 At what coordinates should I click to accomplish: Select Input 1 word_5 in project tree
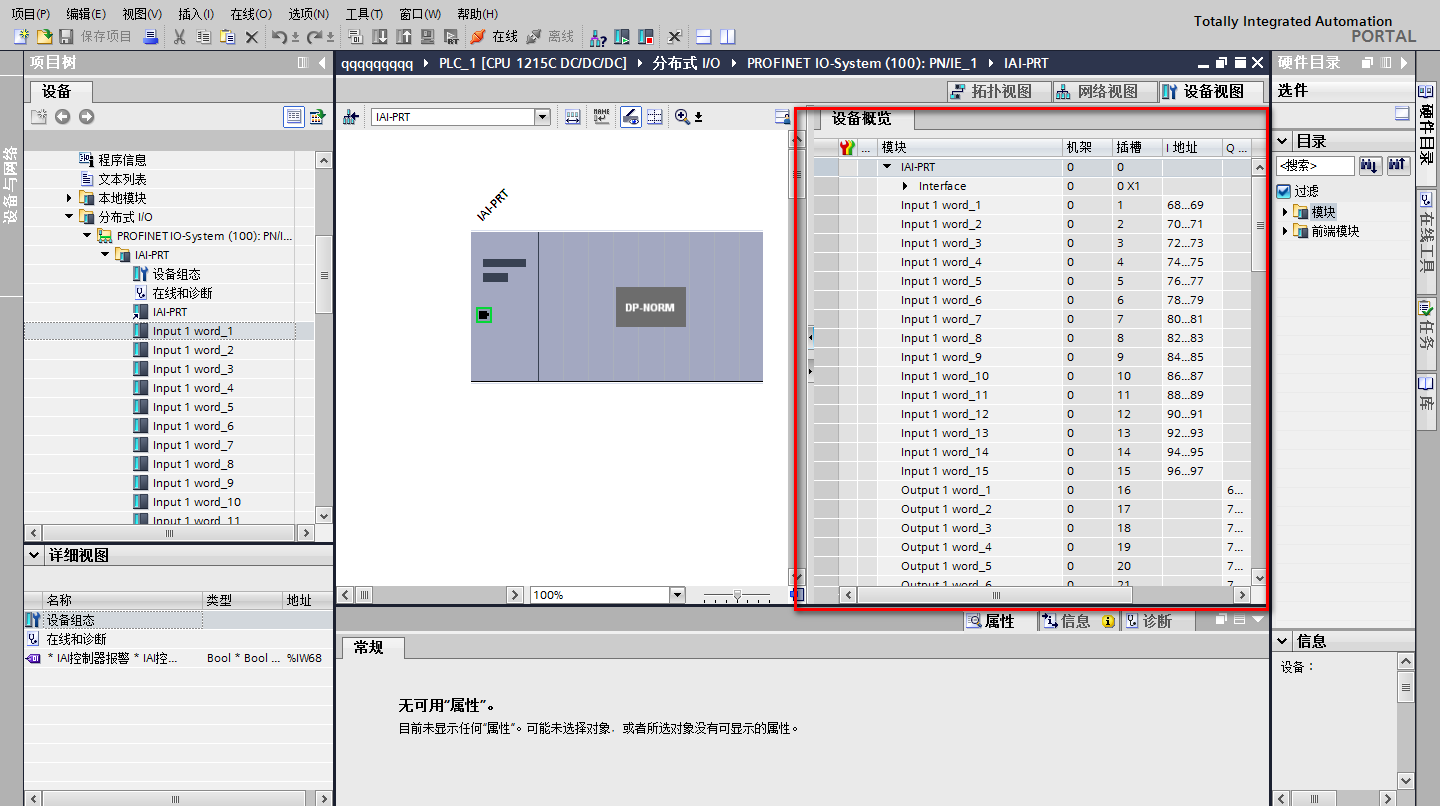pyautogui.click(x=193, y=407)
